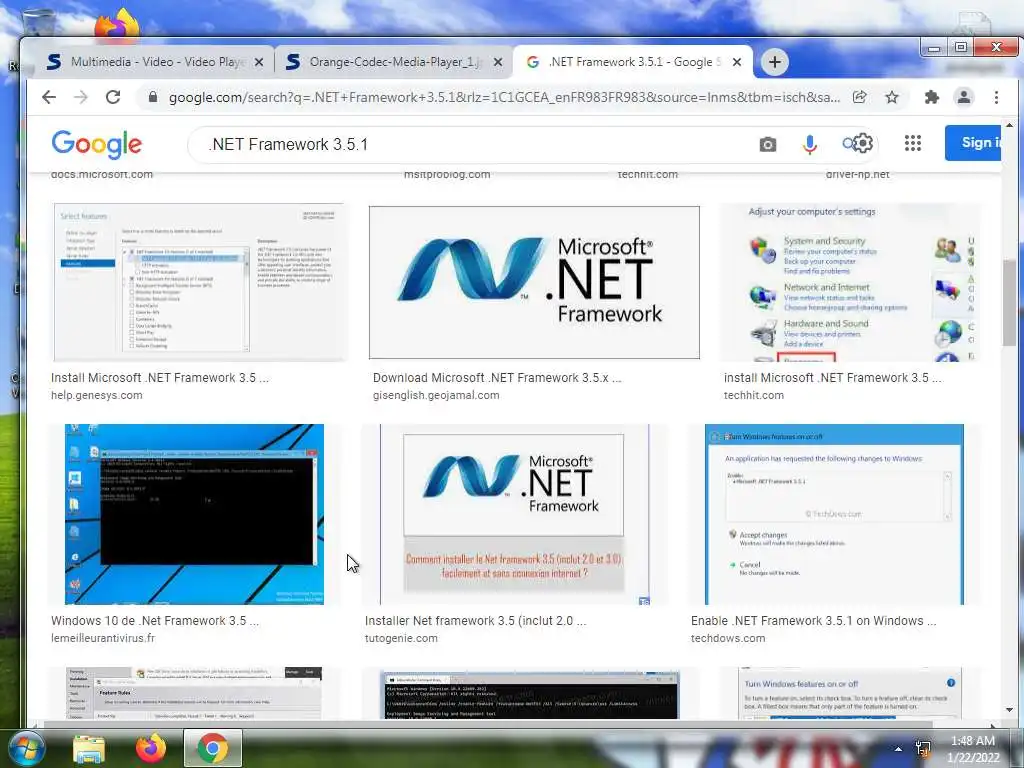Open the techhit.com Control Panel image

(850, 282)
